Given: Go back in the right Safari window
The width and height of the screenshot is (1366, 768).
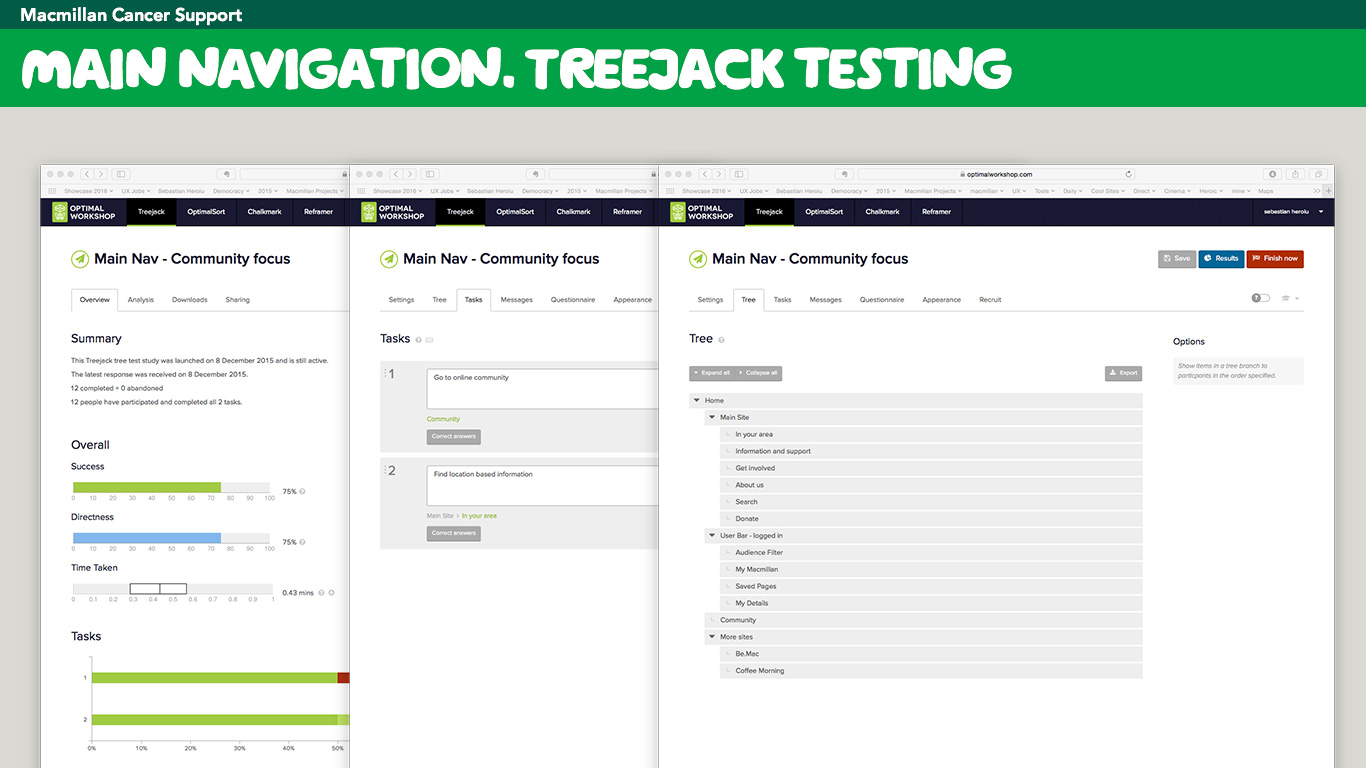Looking at the screenshot, I should [x=705, y=174].
